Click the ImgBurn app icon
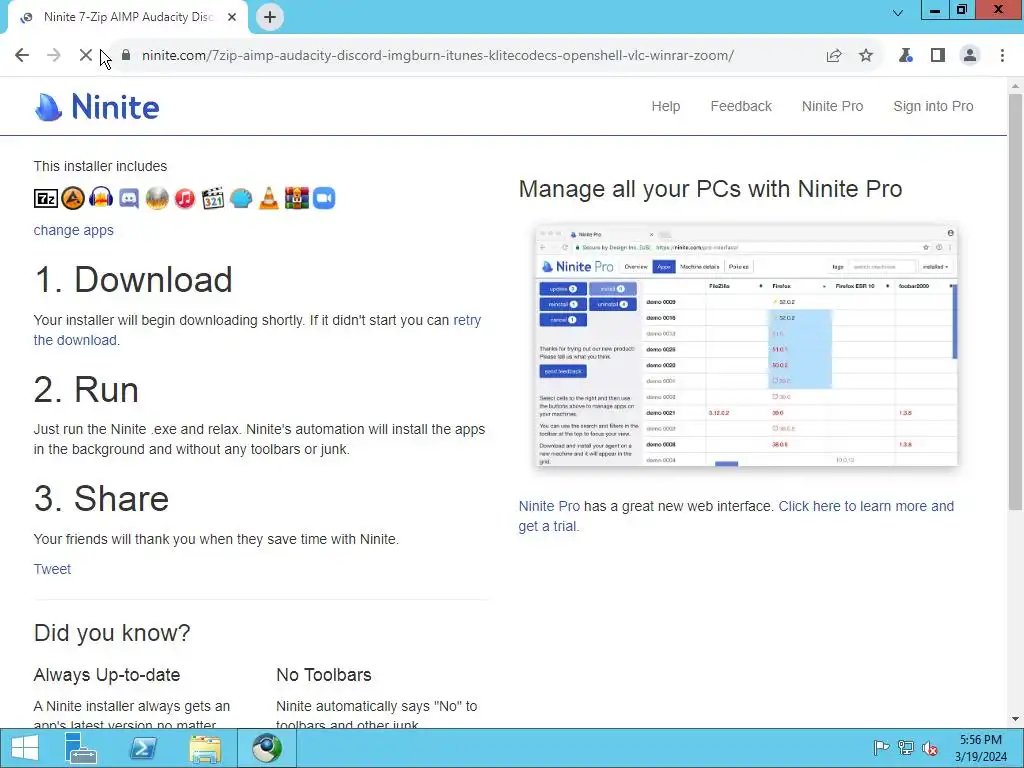 157,198
